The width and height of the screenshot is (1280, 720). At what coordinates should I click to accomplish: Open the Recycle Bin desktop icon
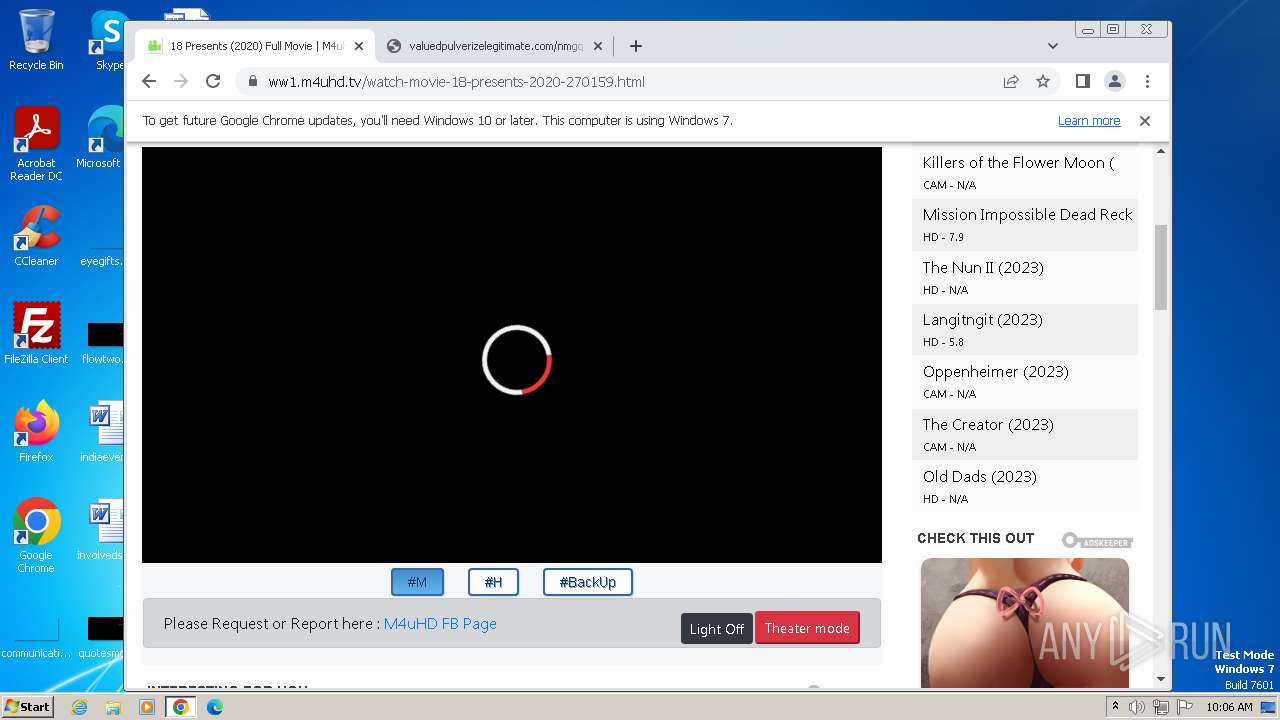(36, 40)
